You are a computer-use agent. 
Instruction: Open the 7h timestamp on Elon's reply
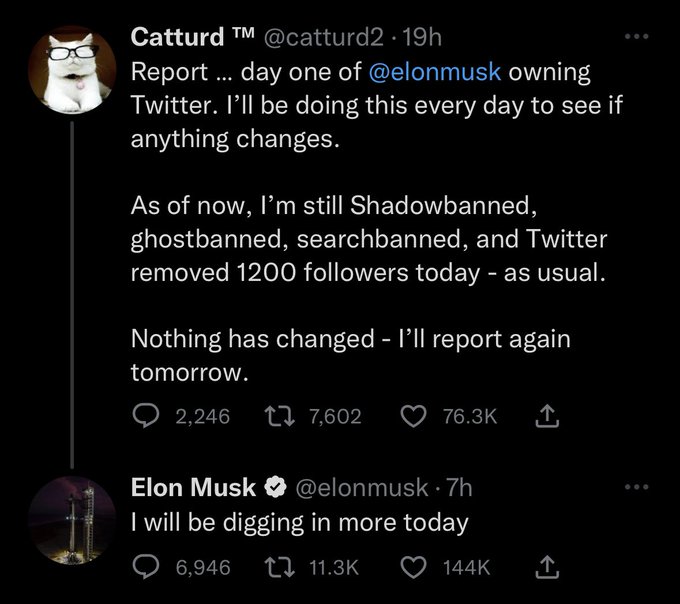pos(459,488)
